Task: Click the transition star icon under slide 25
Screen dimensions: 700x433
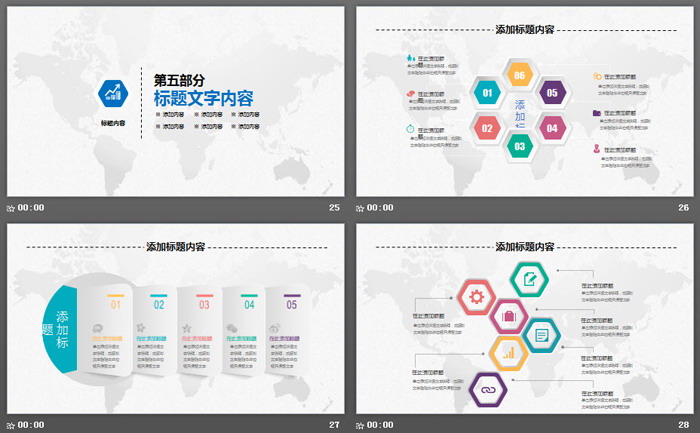Action: (11, 208)
